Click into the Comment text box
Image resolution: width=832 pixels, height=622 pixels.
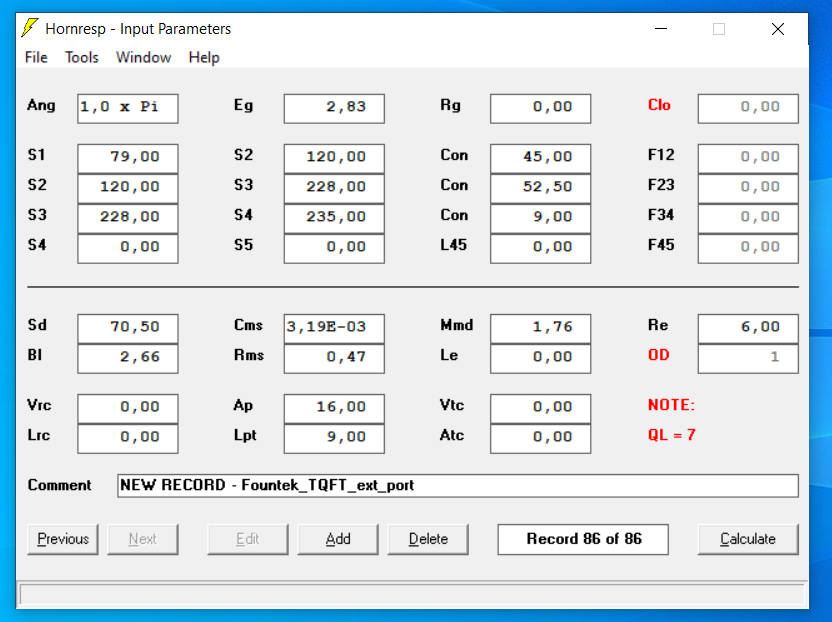coord(458,486)
